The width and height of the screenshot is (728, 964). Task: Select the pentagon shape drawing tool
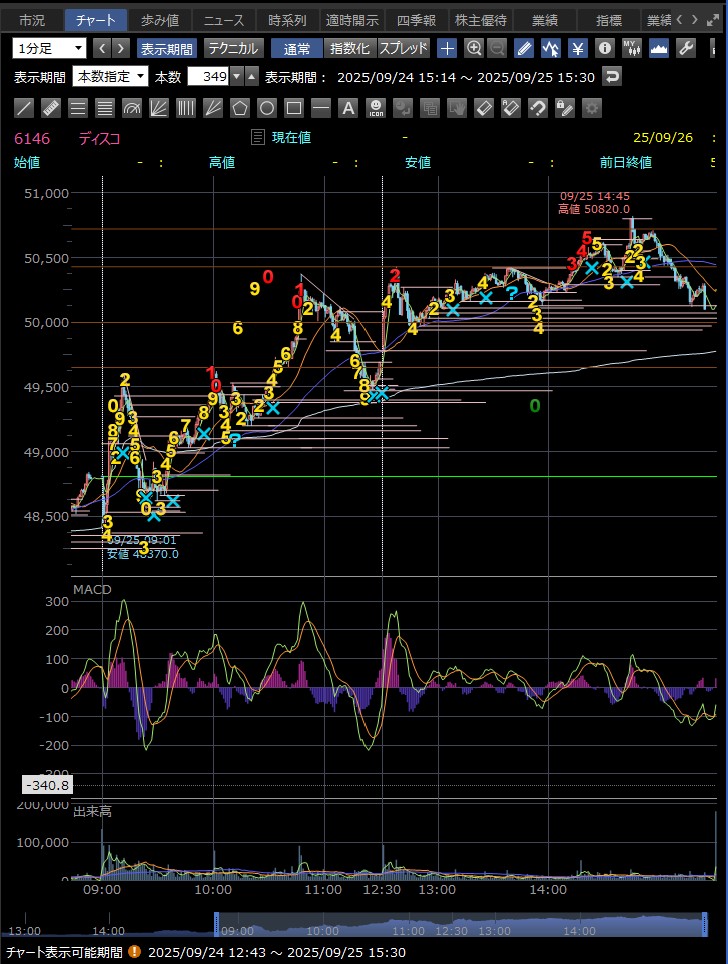tap(240, 108)
